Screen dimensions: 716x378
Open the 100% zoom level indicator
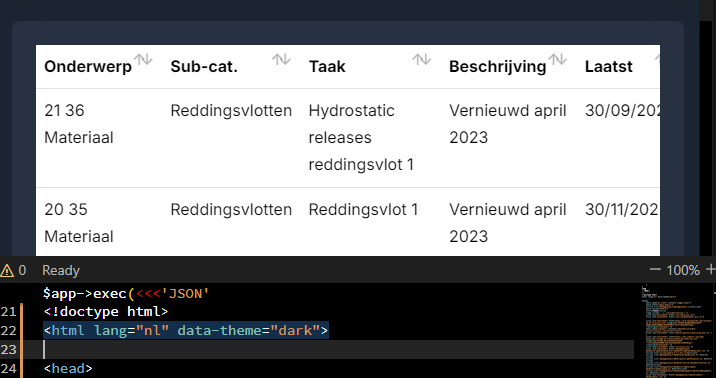[683, 270]
